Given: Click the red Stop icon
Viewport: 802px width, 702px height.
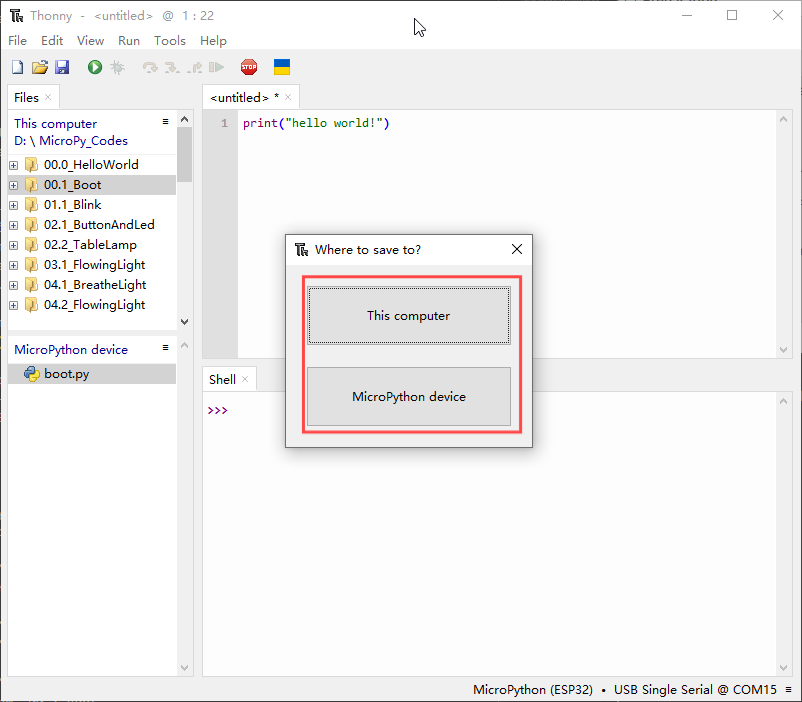Looking at the screenshot, I should click(249, 67).
